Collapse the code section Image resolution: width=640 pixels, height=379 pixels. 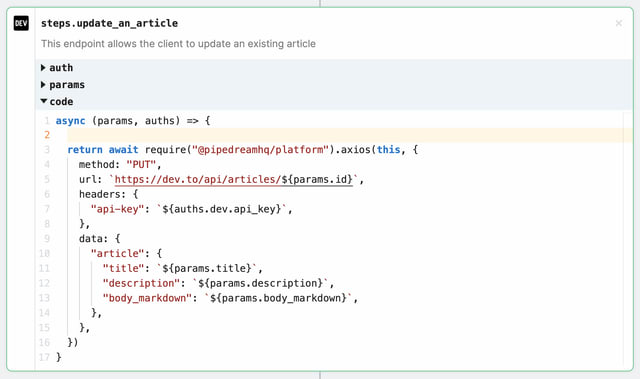click(57, 102)
